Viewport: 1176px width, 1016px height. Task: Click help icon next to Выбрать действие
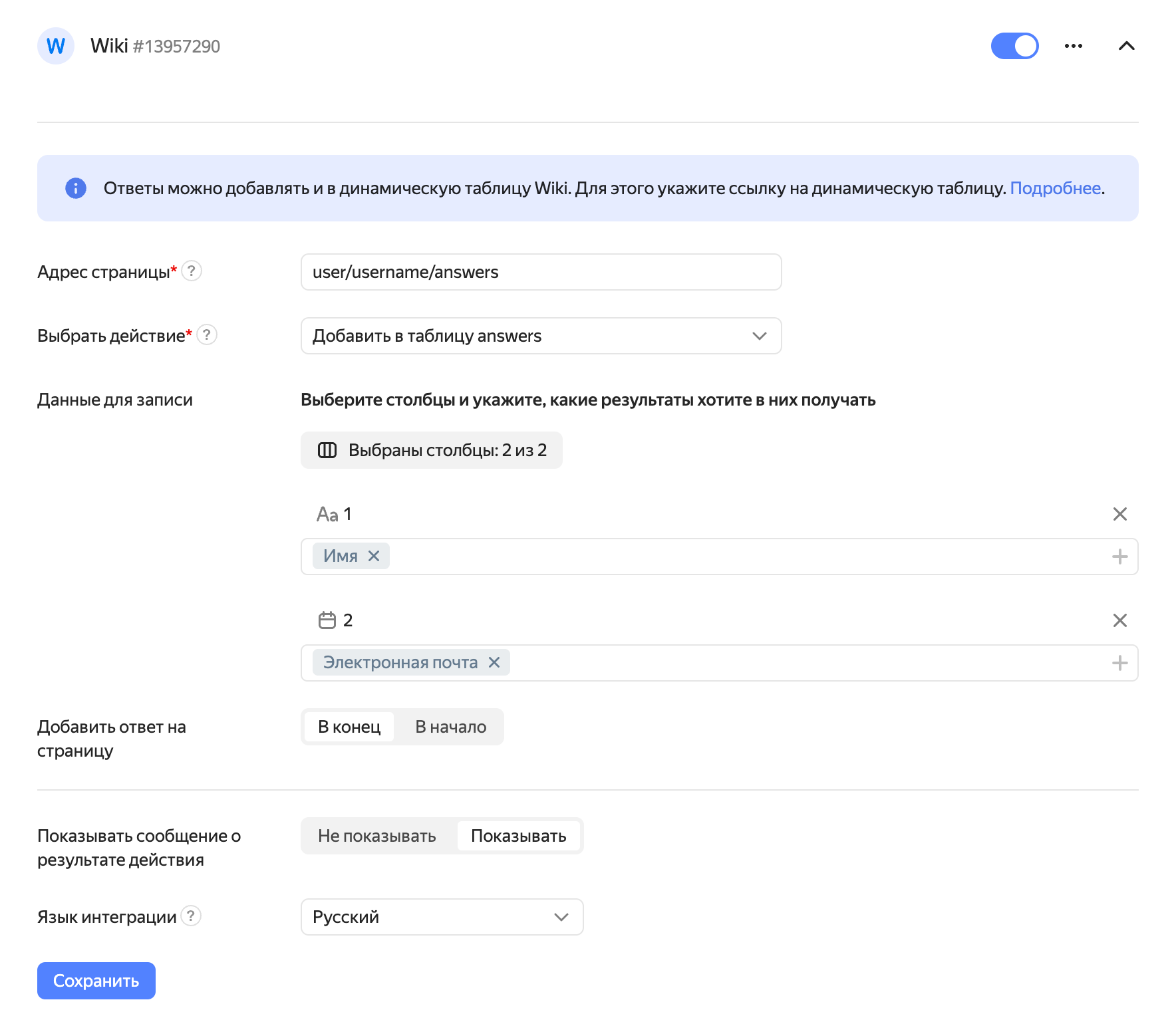coord(207,335)
